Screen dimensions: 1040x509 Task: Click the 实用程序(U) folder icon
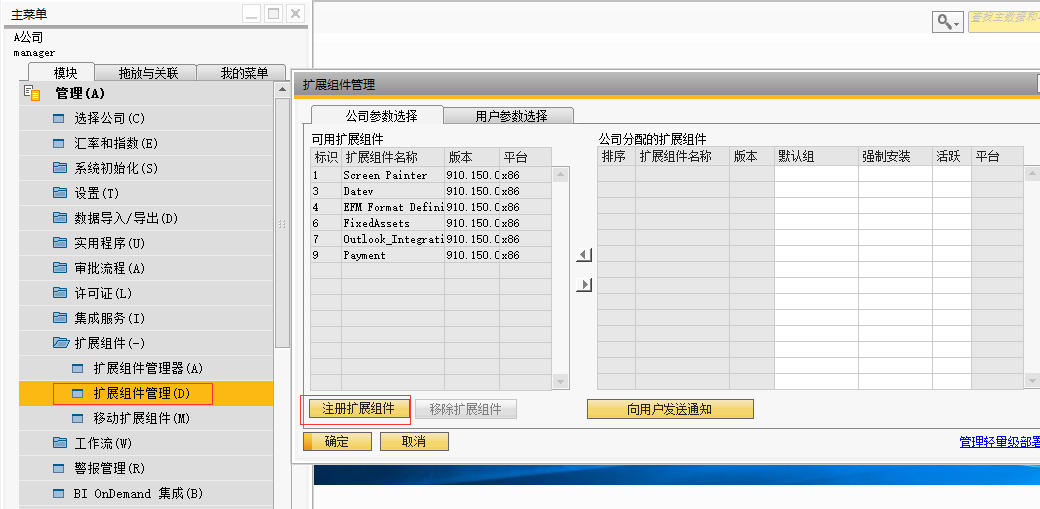(60, 243)
